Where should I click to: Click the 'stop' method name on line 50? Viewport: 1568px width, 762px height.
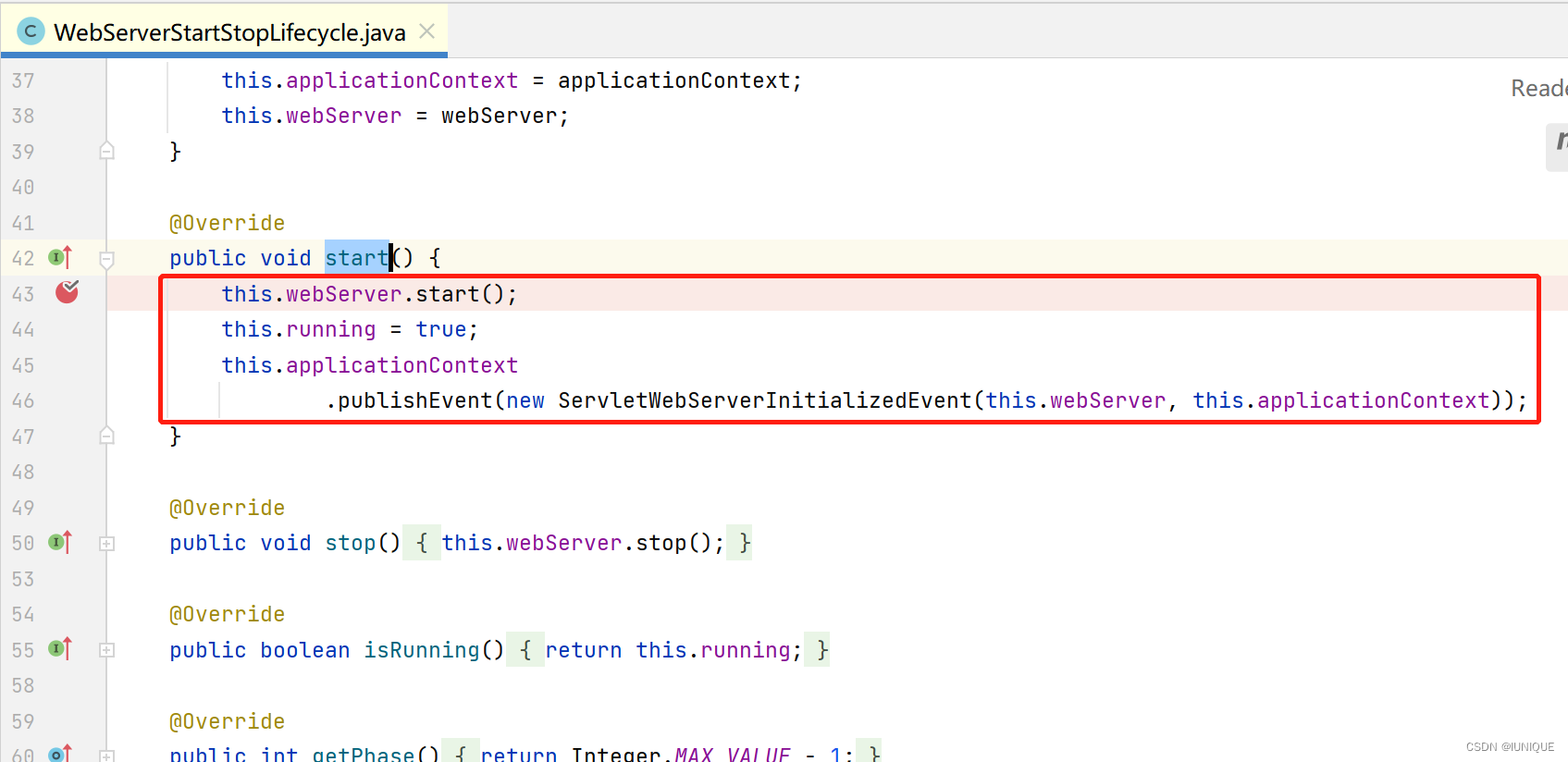coord(351,543)
